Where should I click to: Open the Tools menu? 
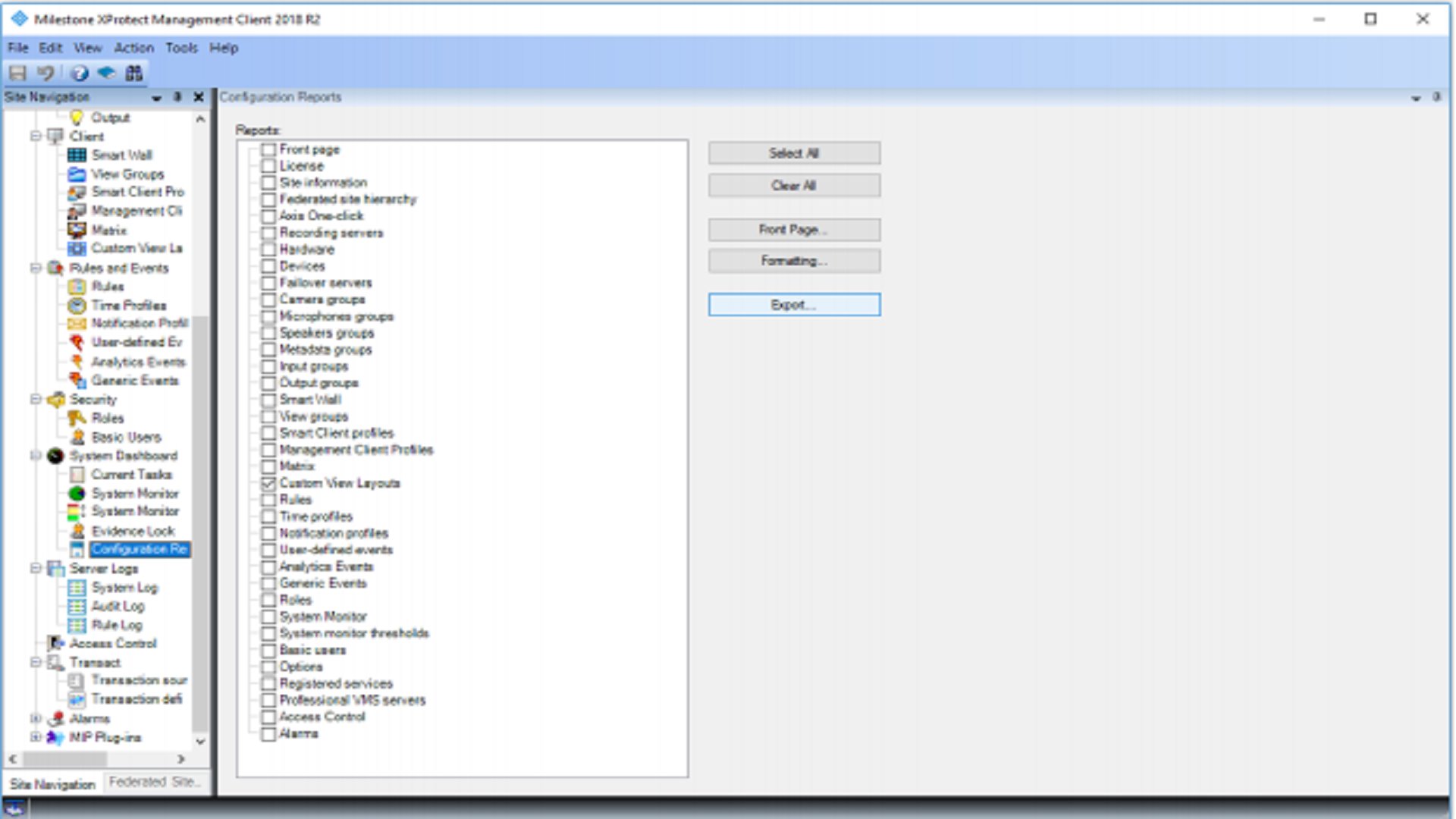point(181,48)
